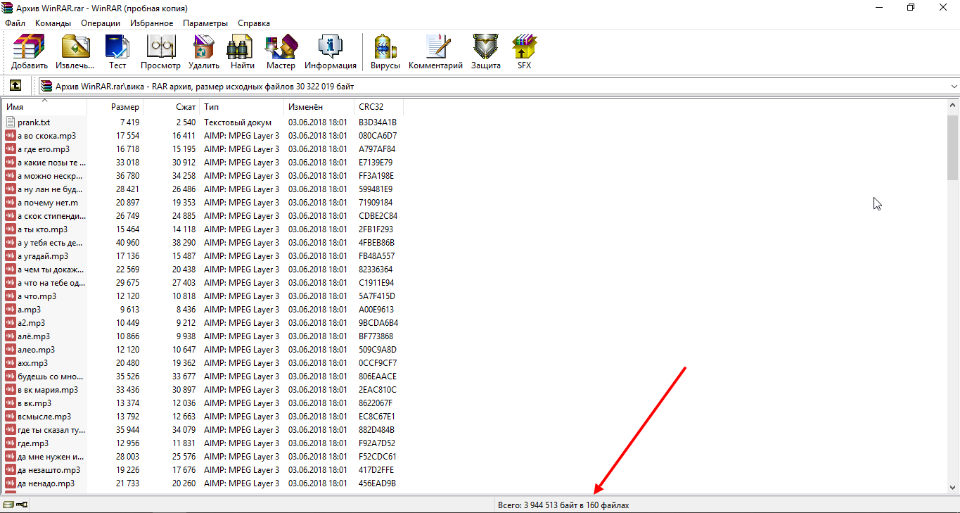Select file "а скок стипенди..."
Image resolution: width=960 pixels, height=513 pixels.
[51, 216]
